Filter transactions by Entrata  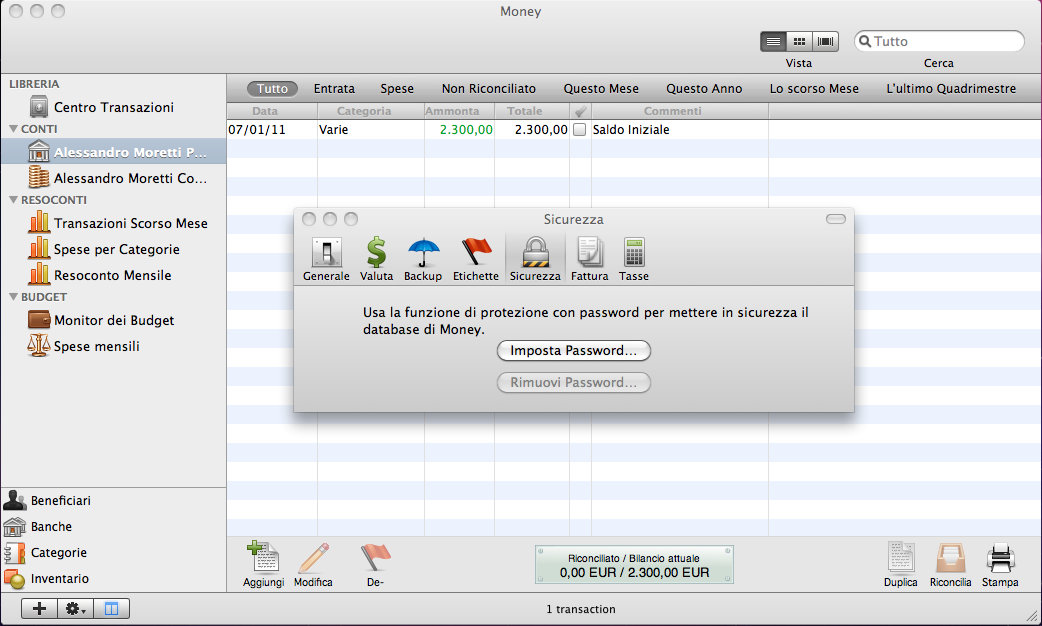(334, 88)
